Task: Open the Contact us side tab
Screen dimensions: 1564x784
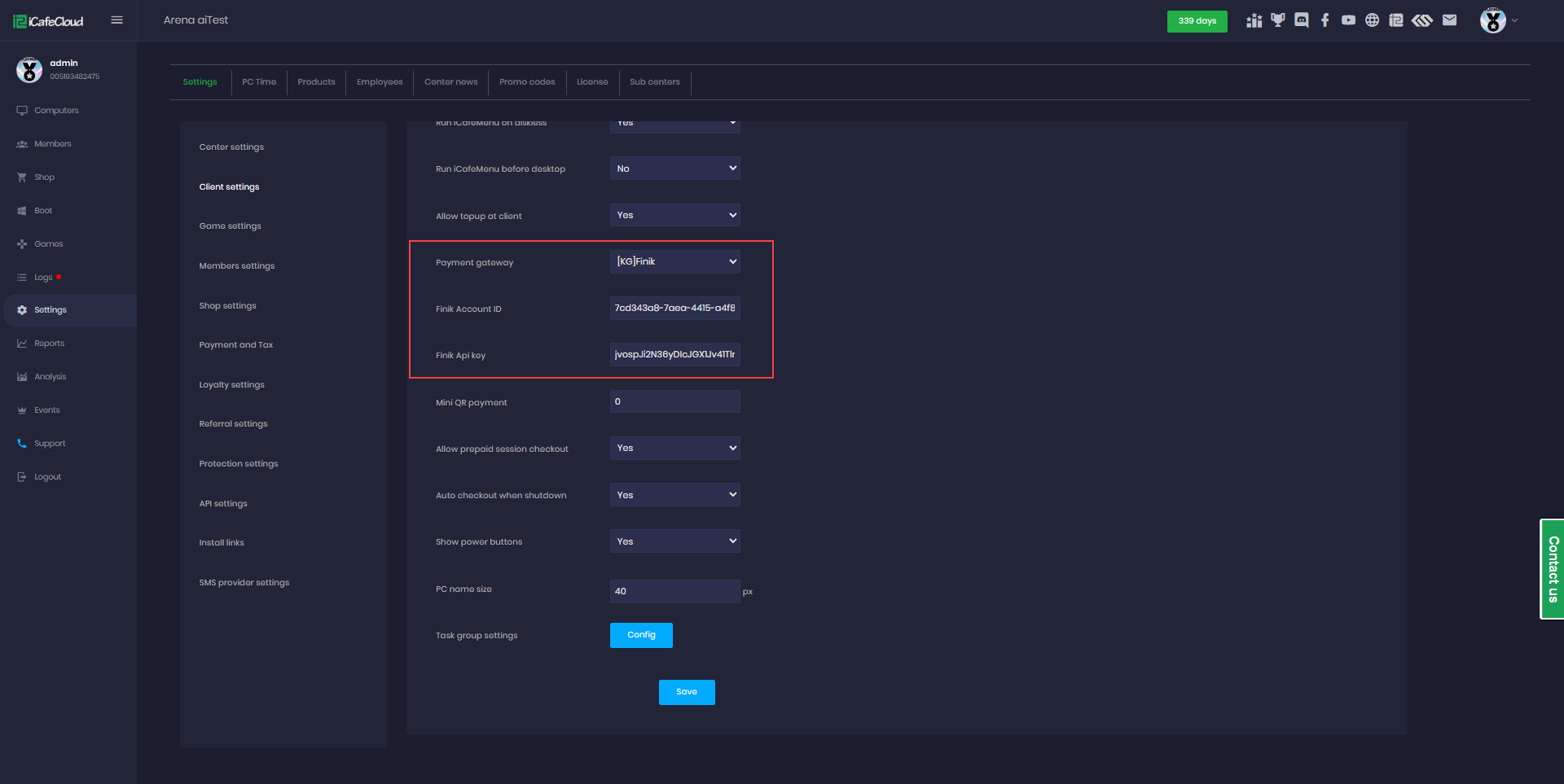Action: (x=1553, y=569)
